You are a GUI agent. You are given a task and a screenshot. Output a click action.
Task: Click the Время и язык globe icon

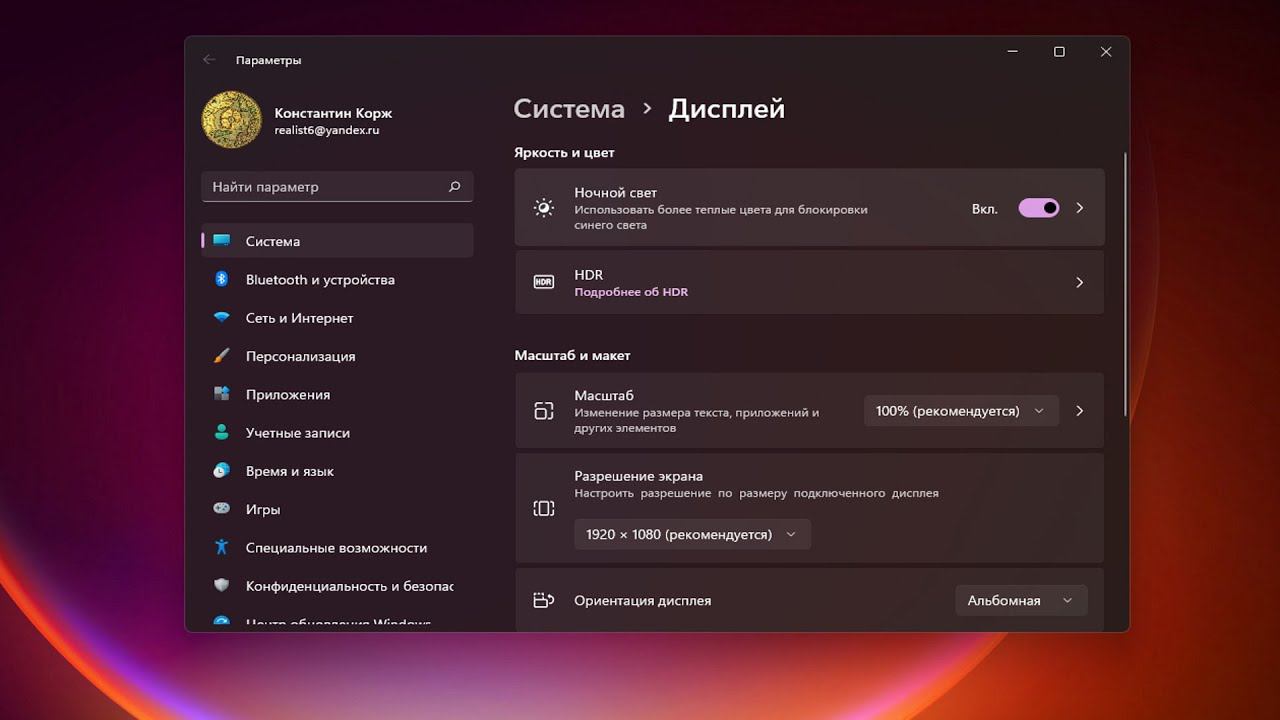coord(222,471)
